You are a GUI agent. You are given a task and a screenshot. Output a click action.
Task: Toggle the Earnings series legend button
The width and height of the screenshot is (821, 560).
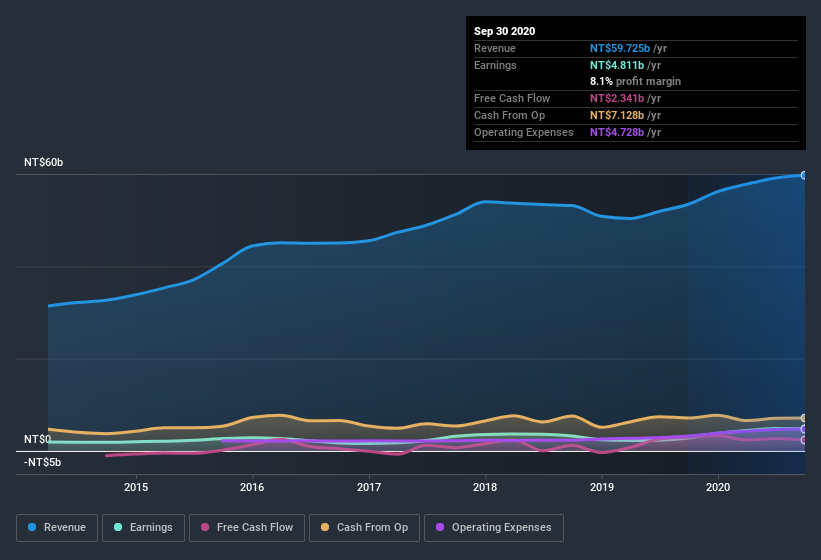coord(143,528)
